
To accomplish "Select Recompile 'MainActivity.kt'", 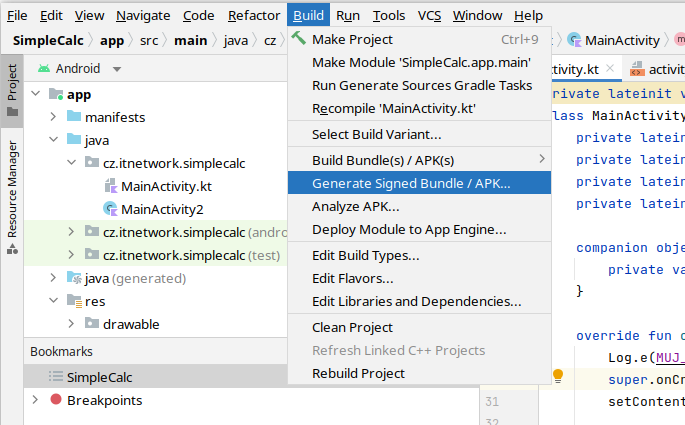I will coord(419,108).
